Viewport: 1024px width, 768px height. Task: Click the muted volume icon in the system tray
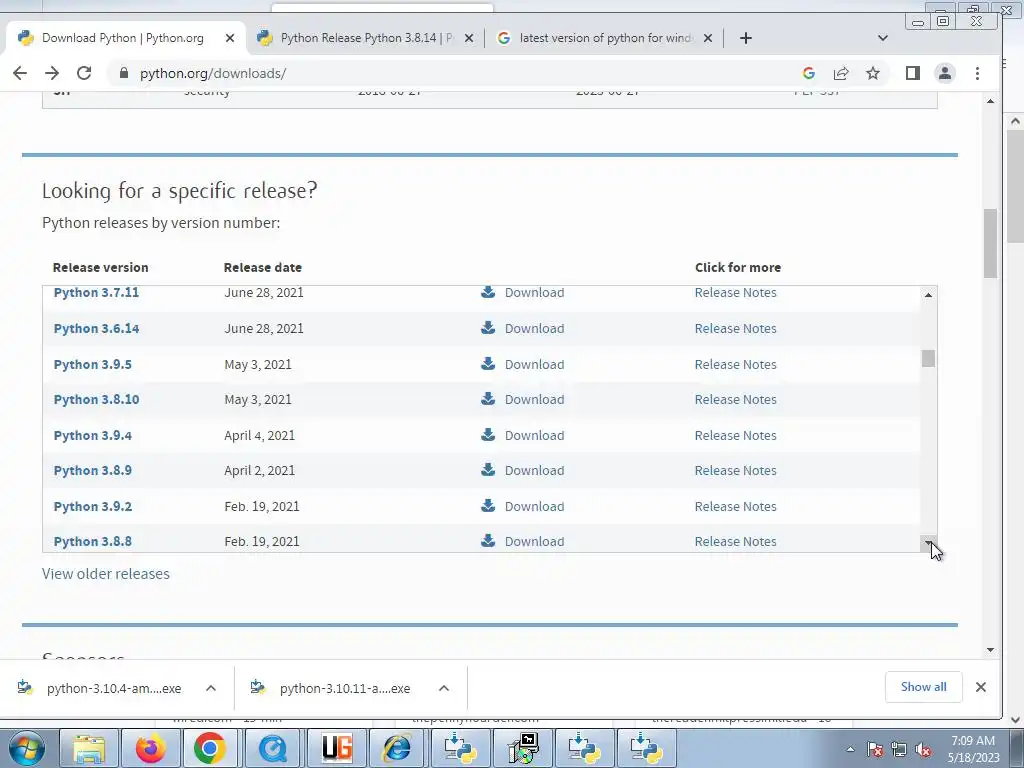click(x=923, y=750)
